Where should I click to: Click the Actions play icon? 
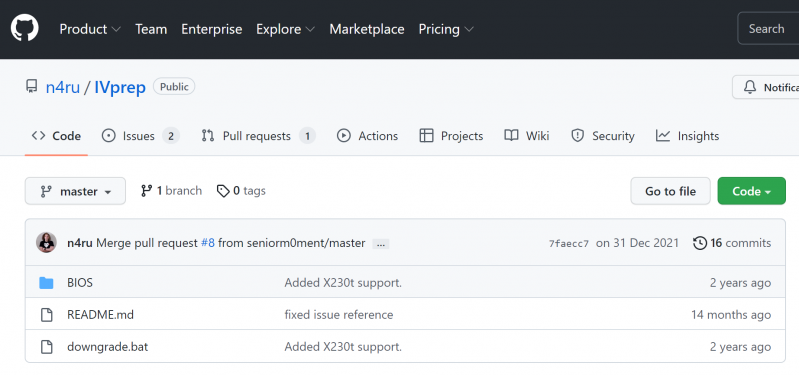[x=344, y=136]
